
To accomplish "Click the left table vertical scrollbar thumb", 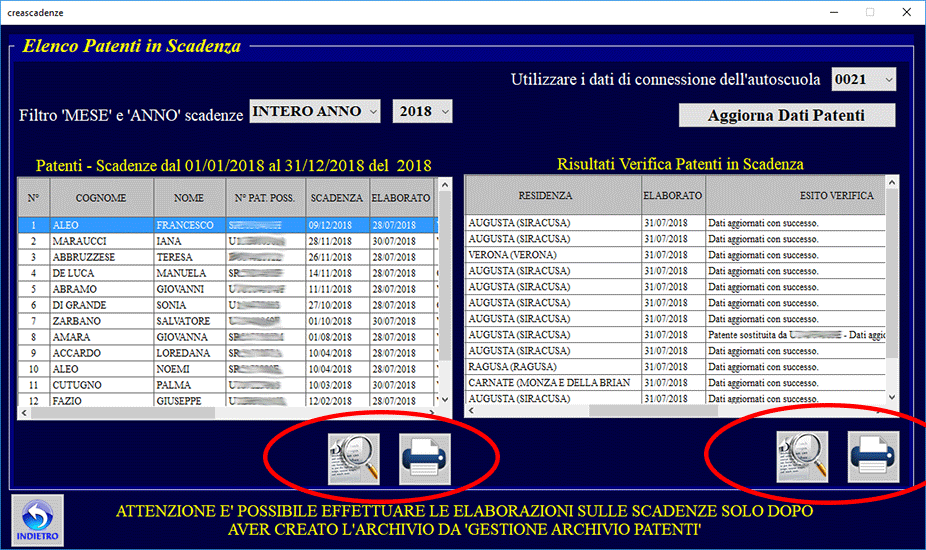I will click(x=445, y=276).
